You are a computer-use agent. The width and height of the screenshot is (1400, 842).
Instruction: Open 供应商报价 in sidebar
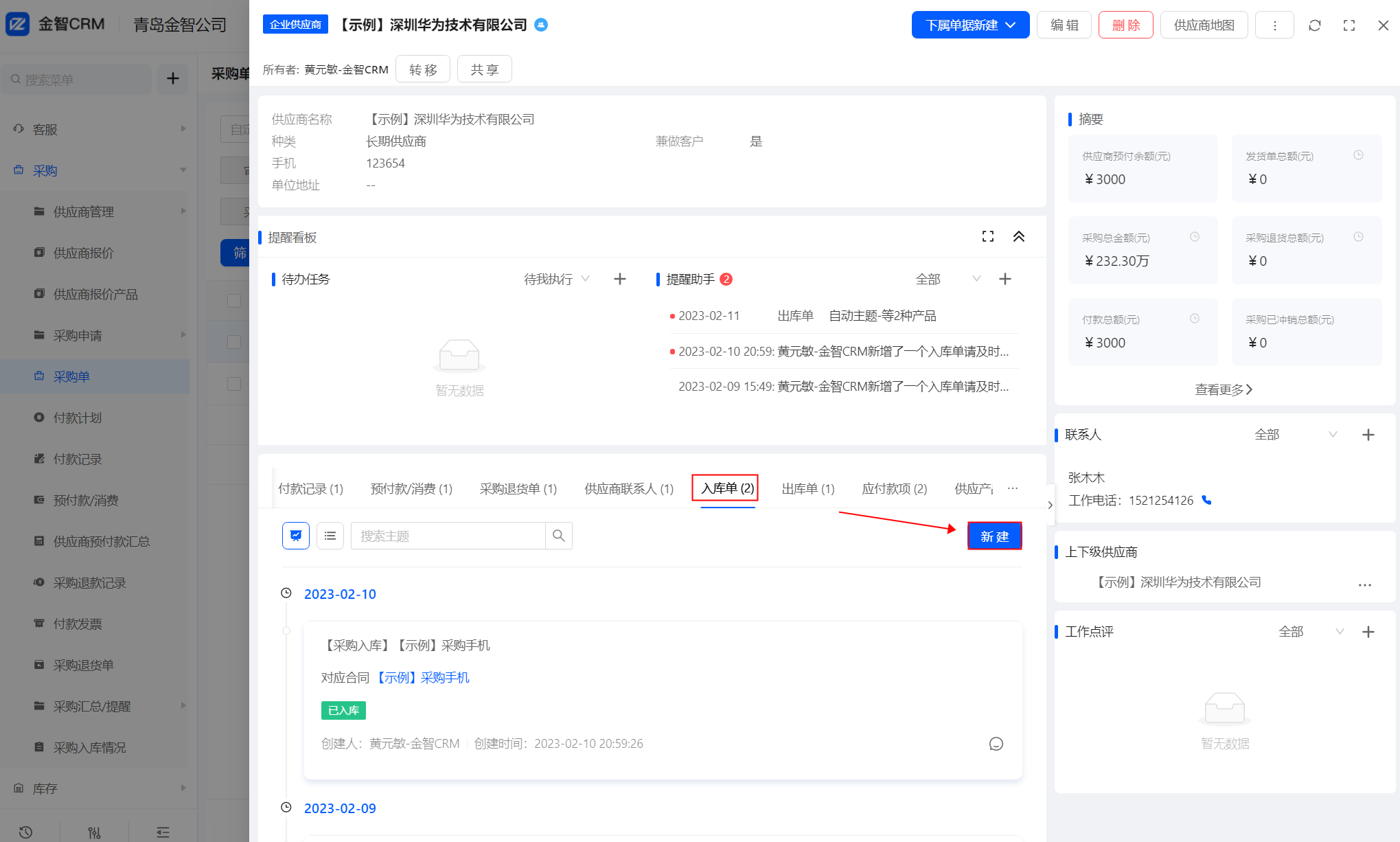(x=95, y=253)
